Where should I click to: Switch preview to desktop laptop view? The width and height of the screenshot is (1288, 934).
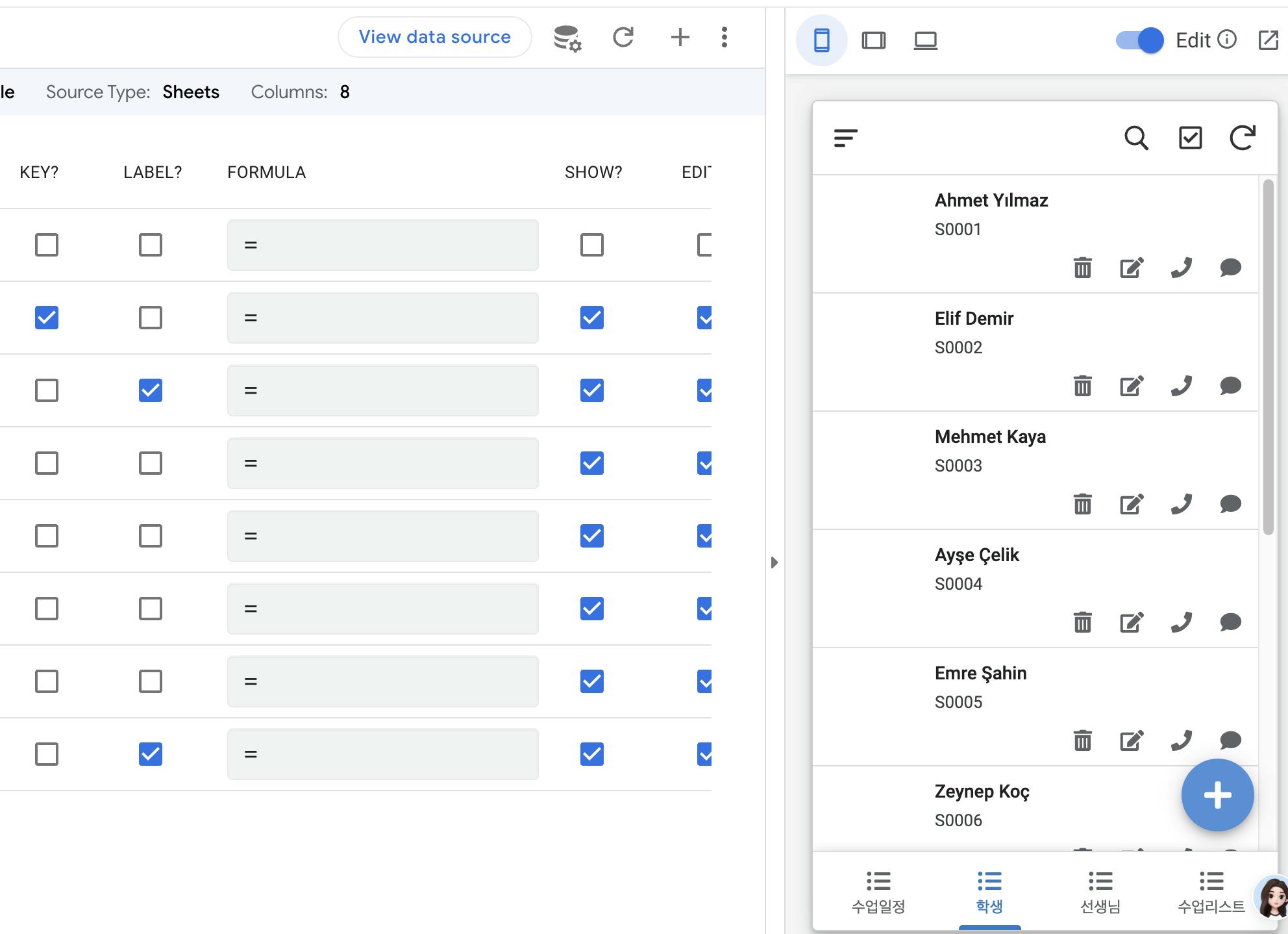[x=925, y=40]
